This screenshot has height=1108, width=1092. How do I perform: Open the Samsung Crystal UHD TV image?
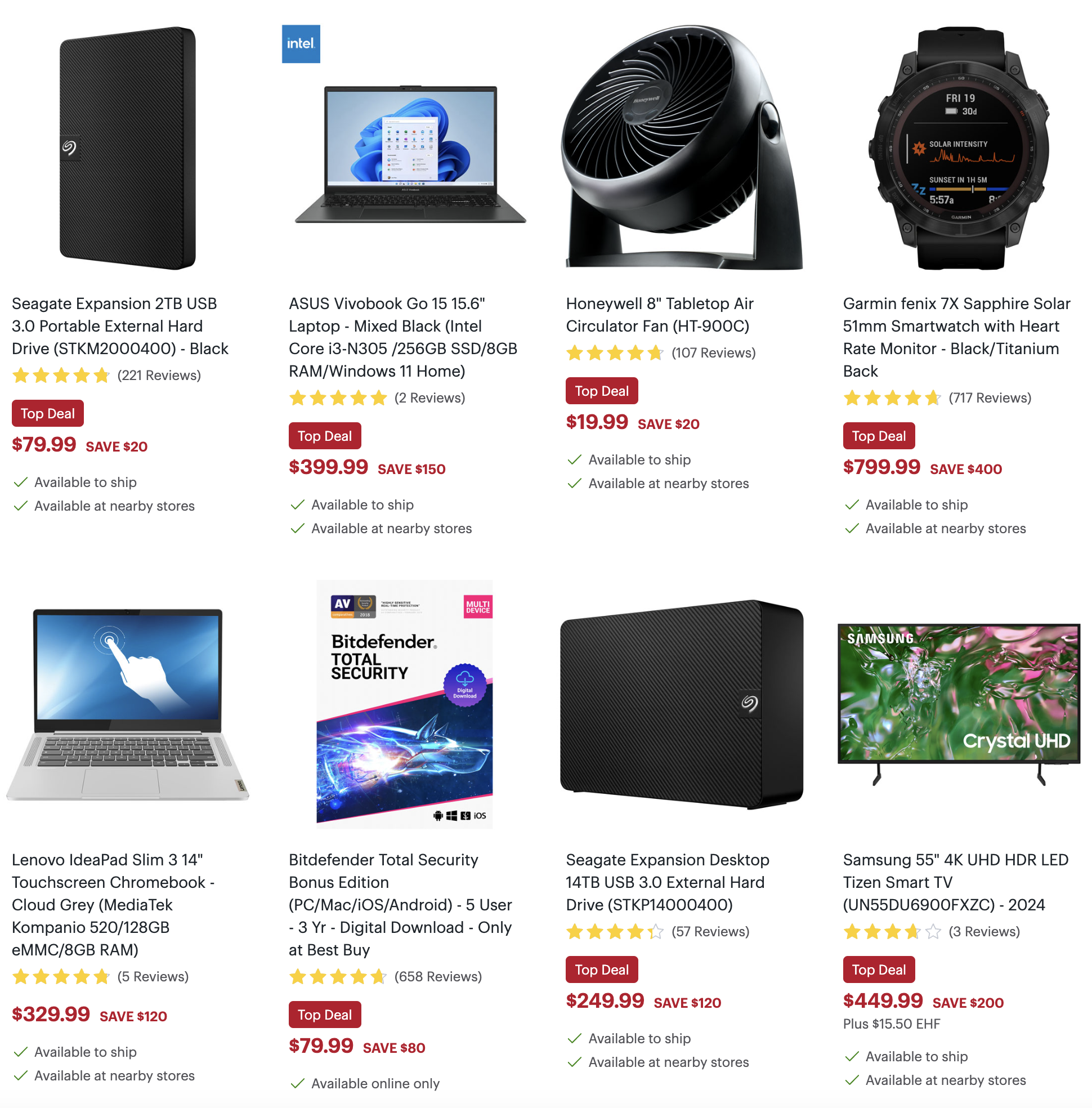[958, 704]
